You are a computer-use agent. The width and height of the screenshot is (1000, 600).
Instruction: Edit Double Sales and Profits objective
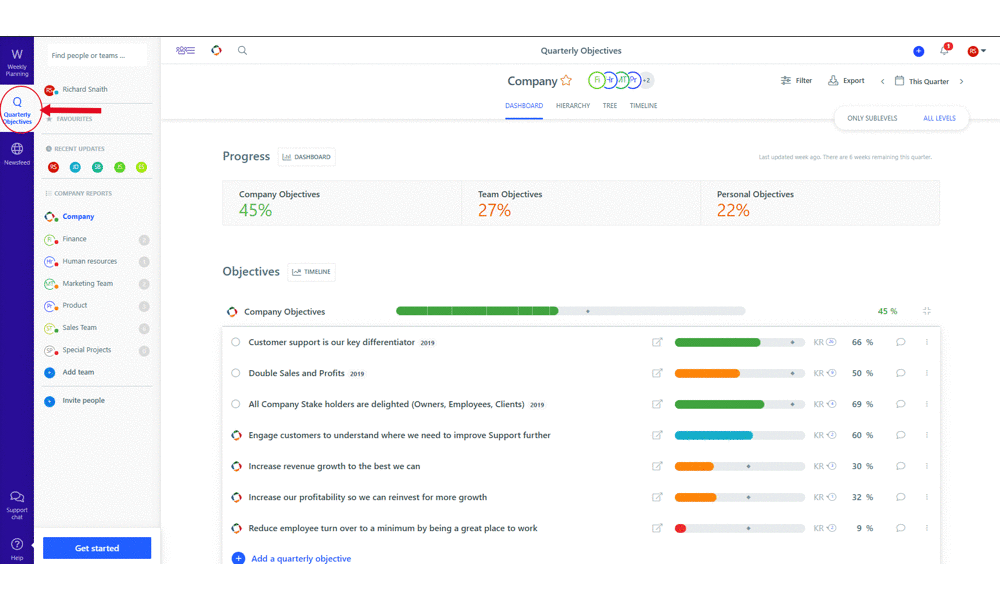click(657, 373)
